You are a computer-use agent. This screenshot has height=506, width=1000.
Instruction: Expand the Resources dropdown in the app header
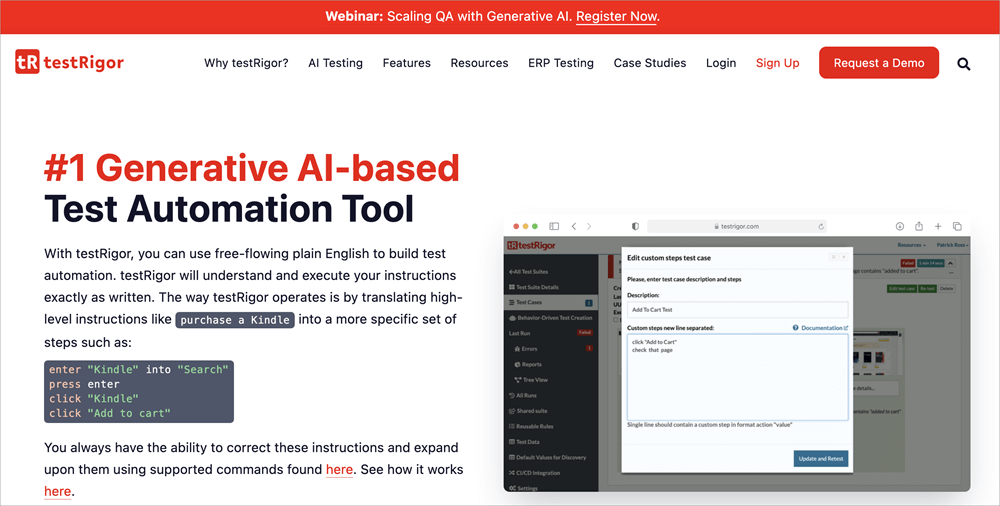click(x=909, y=244)
